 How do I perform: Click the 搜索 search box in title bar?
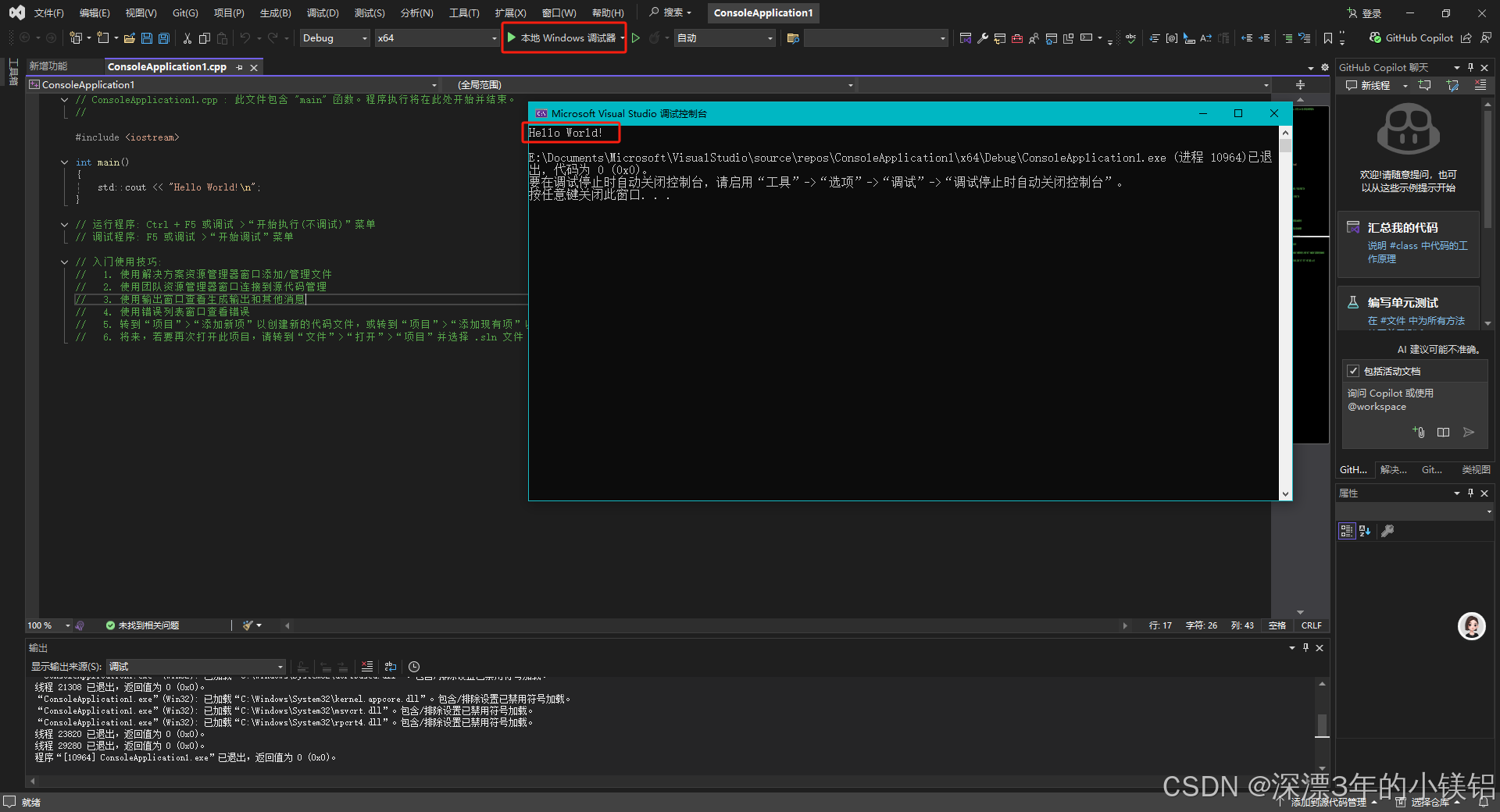click(671, 12)
